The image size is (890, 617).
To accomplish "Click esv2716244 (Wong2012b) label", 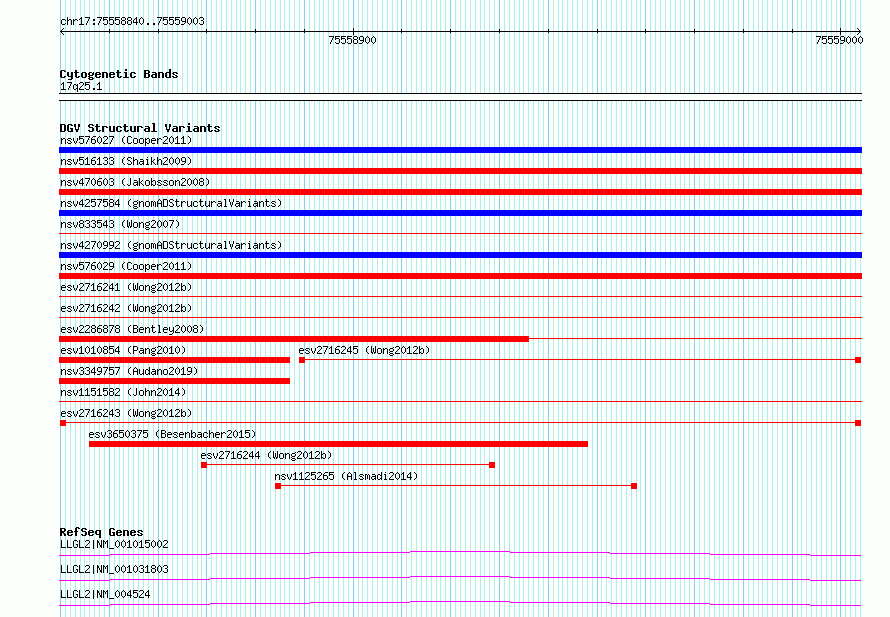I will point(266,455).
